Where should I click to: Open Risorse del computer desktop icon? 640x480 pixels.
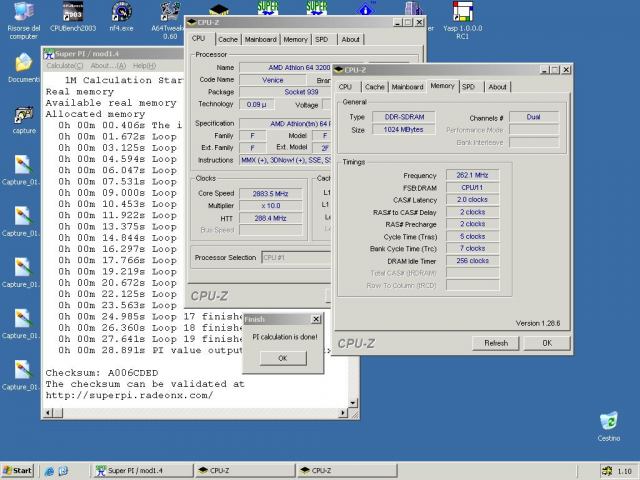pyautogui.click(x=24, y=20)
